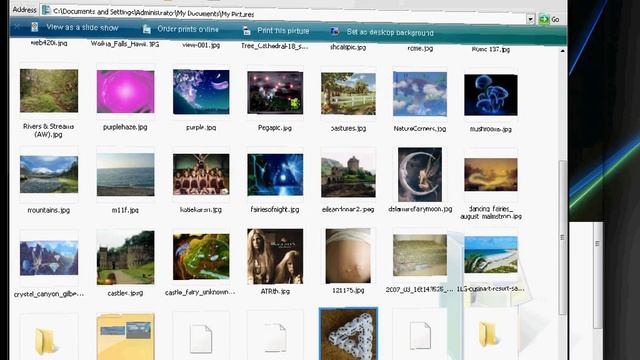The image size is (640, 360).
Task: Select the castles.jpeg thumbnail
Action: point(125,258)
